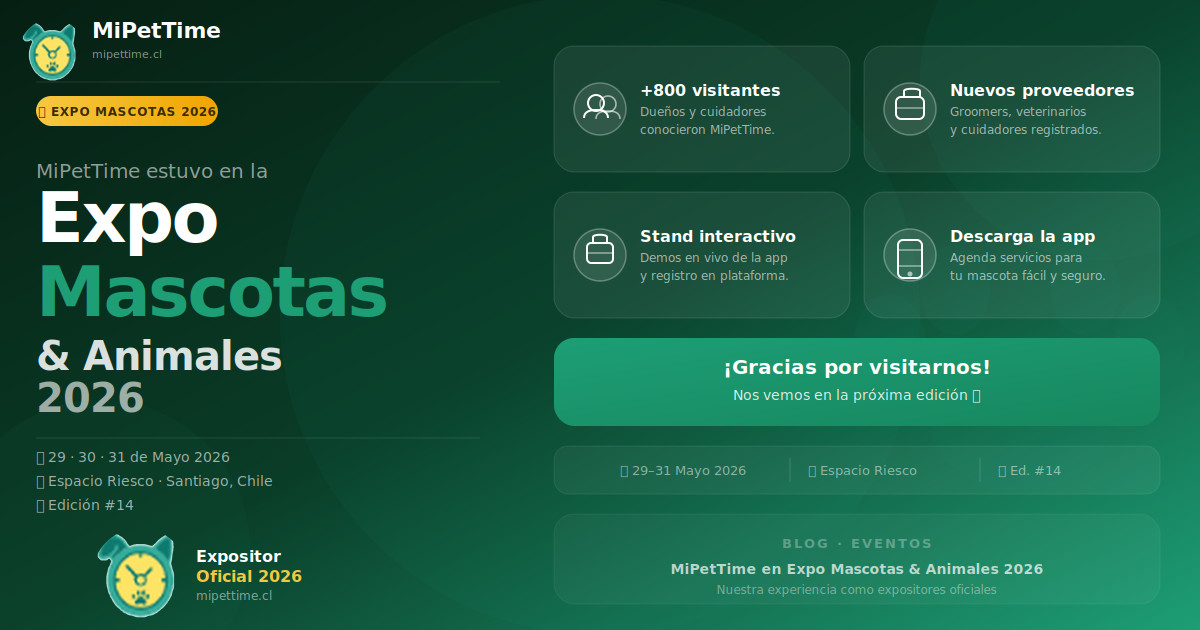The image size is (1200, 630).
Task: Open the +800 visitantes card
Action: click(702, 109)
